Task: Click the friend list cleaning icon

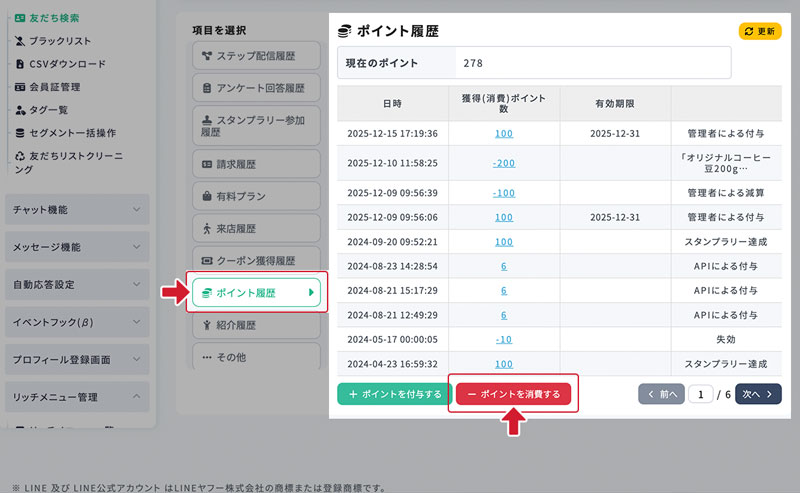Action: [21, 156]
